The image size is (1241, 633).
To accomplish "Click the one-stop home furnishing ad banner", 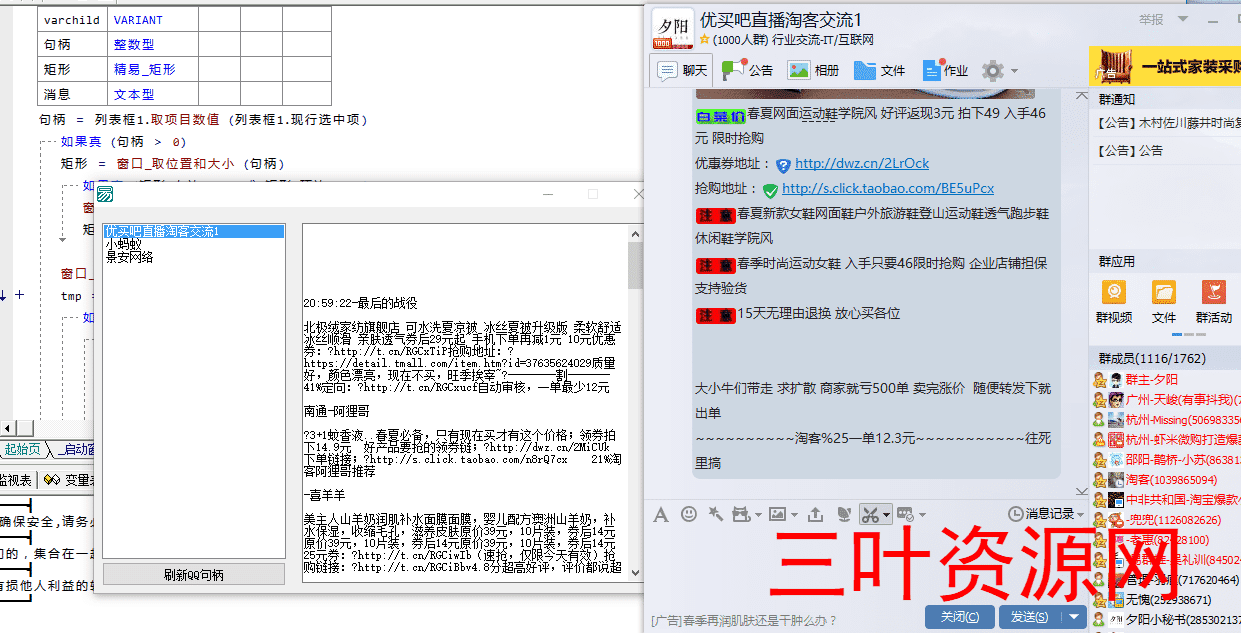I will click(x=1165, y=66).
